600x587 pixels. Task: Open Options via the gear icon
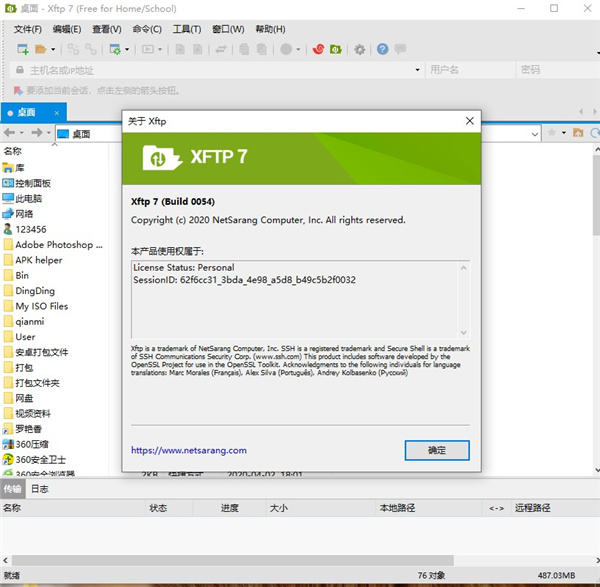pyautogui.click(x=359, y=49)
